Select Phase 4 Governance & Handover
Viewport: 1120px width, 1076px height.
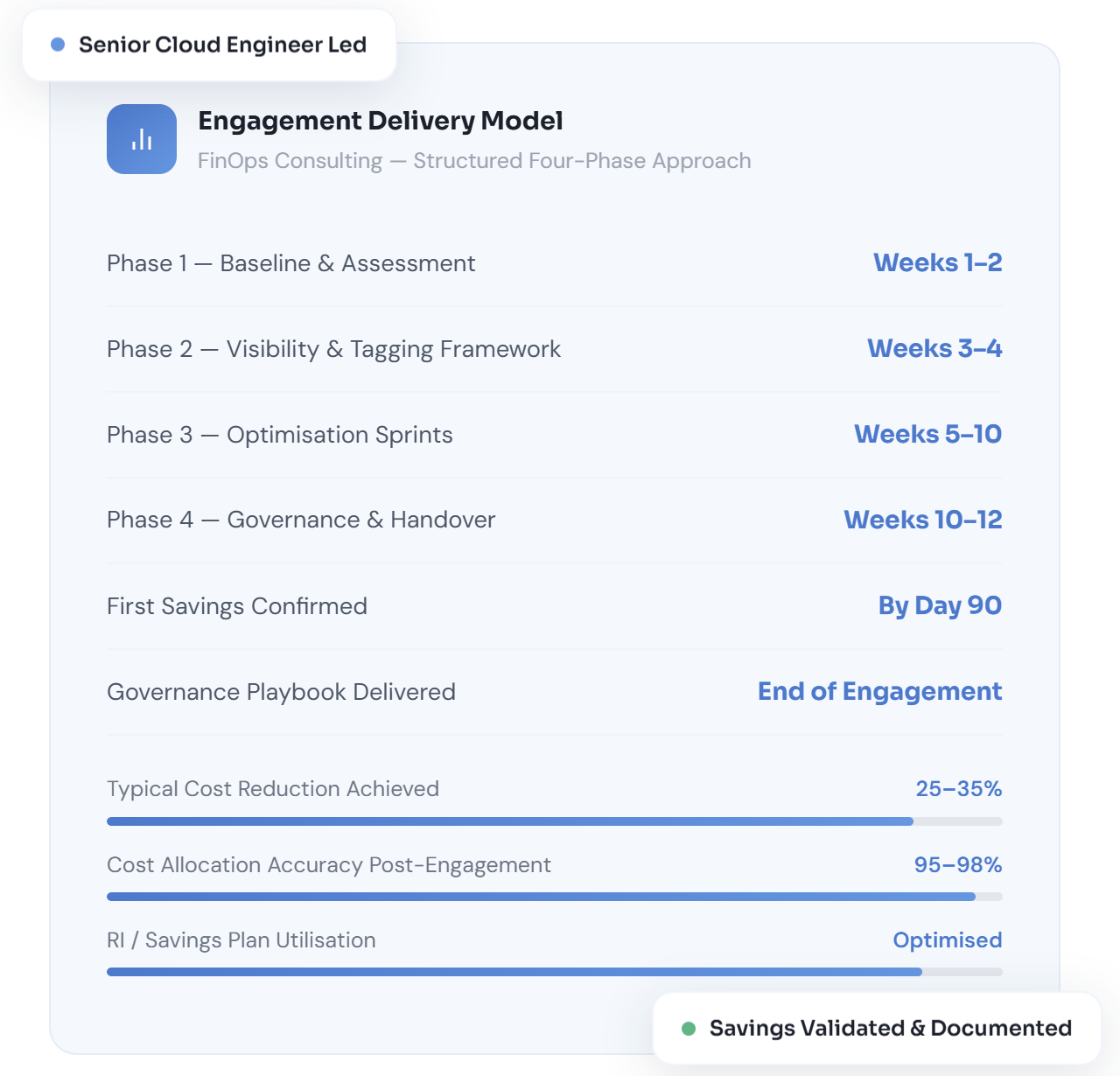[301, 520]
